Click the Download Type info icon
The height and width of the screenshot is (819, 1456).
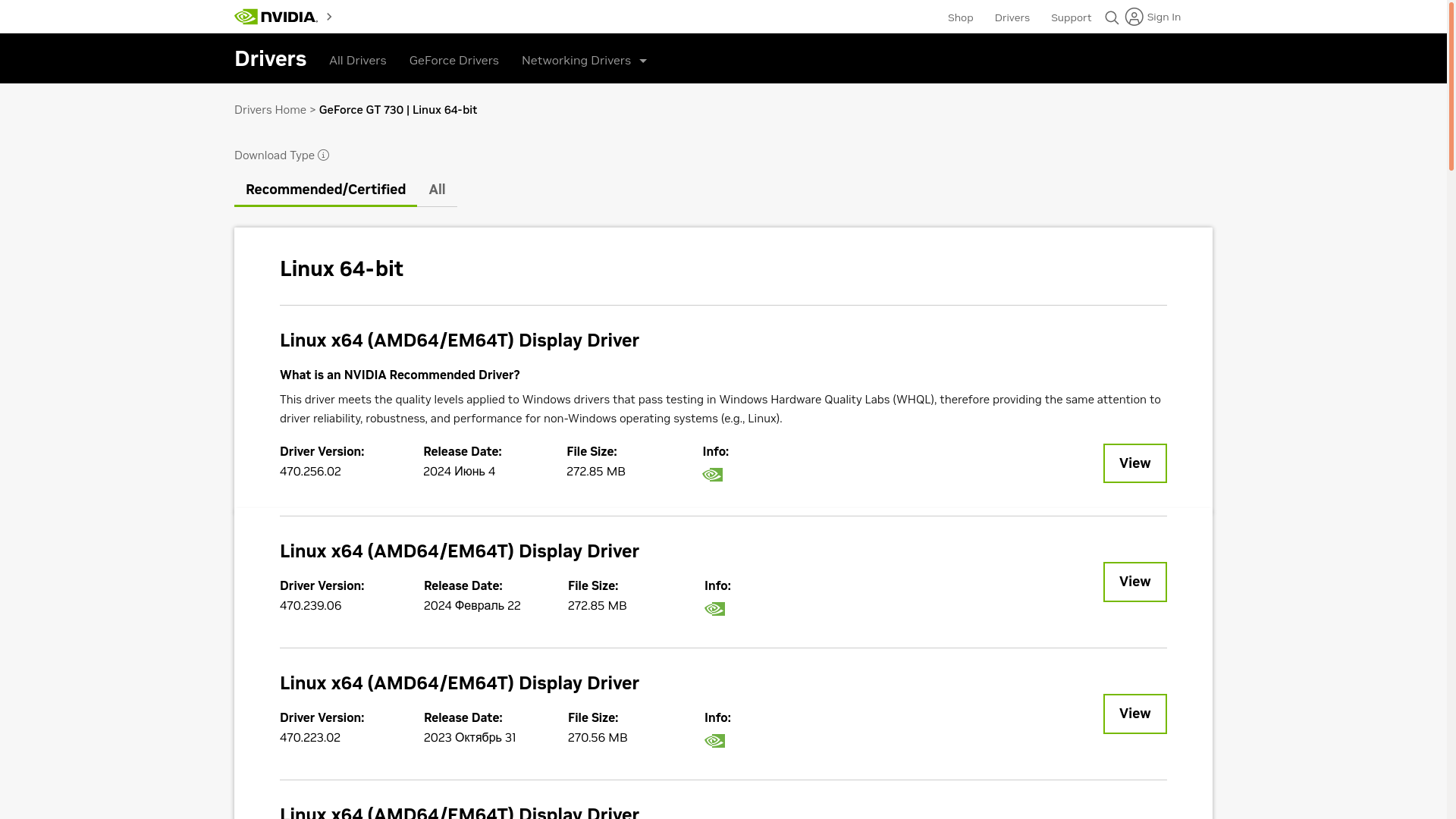pos(324,155)
